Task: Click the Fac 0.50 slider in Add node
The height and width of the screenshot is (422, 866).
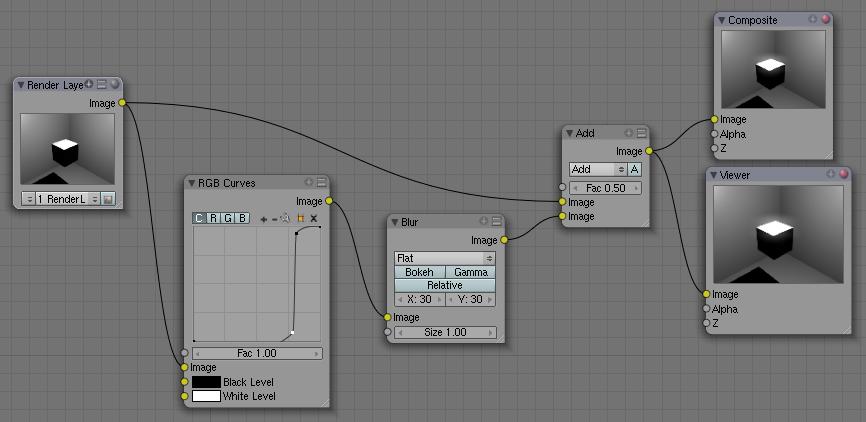Action: point(606,188)
